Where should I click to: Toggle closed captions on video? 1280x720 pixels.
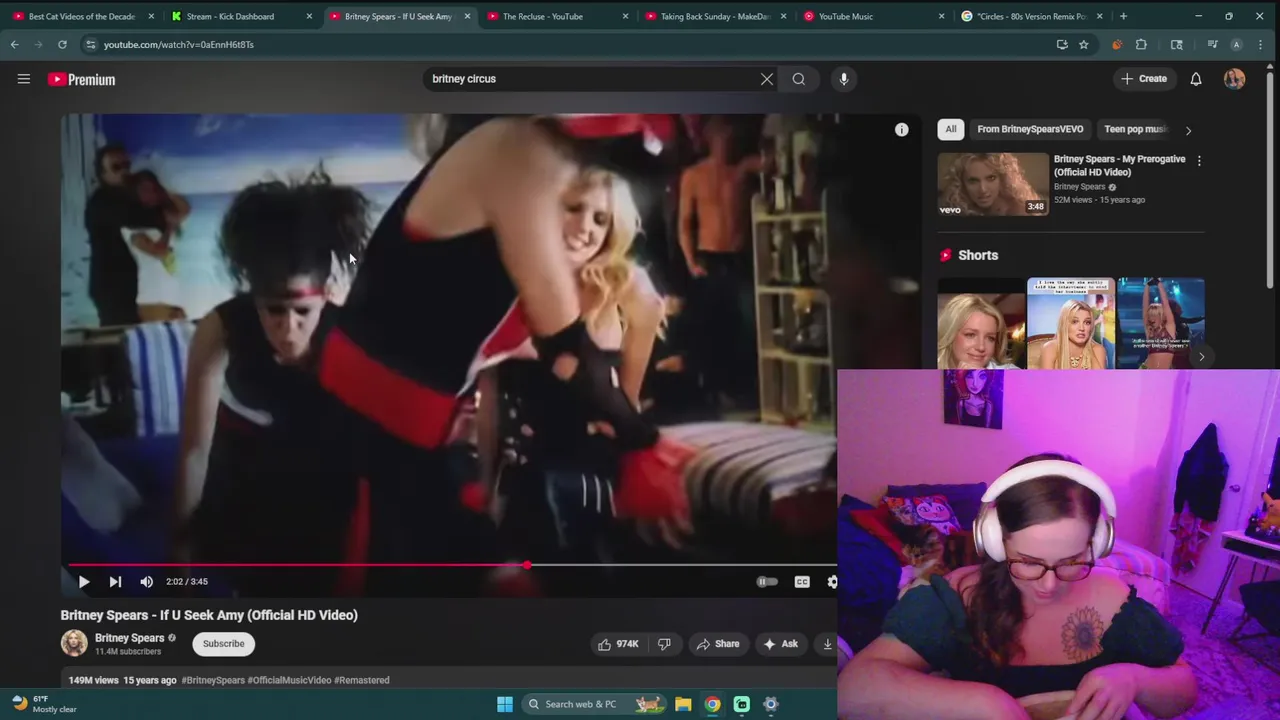802,581
